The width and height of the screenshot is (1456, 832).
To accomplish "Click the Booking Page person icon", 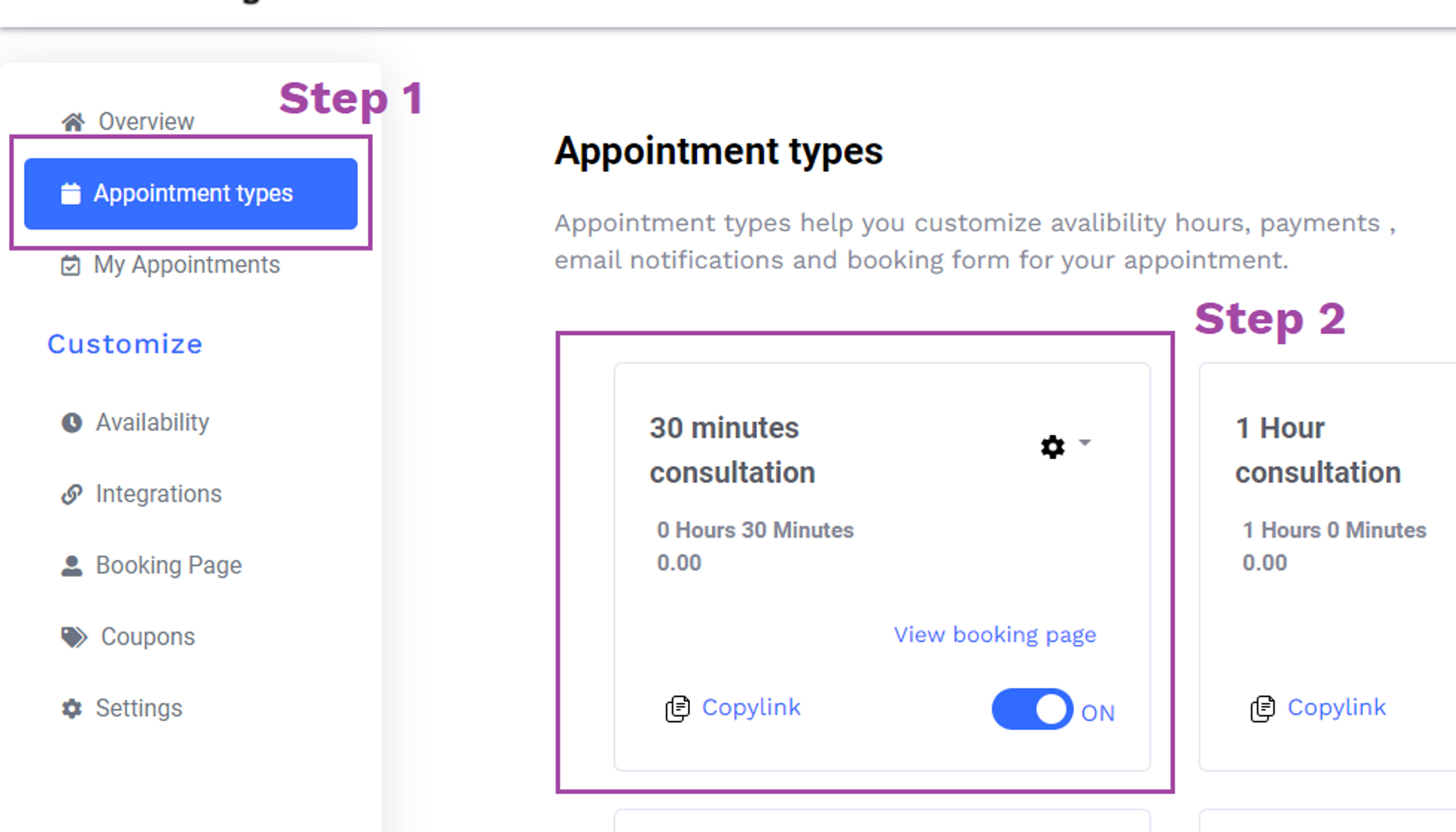I will click(x=71, y=566).
